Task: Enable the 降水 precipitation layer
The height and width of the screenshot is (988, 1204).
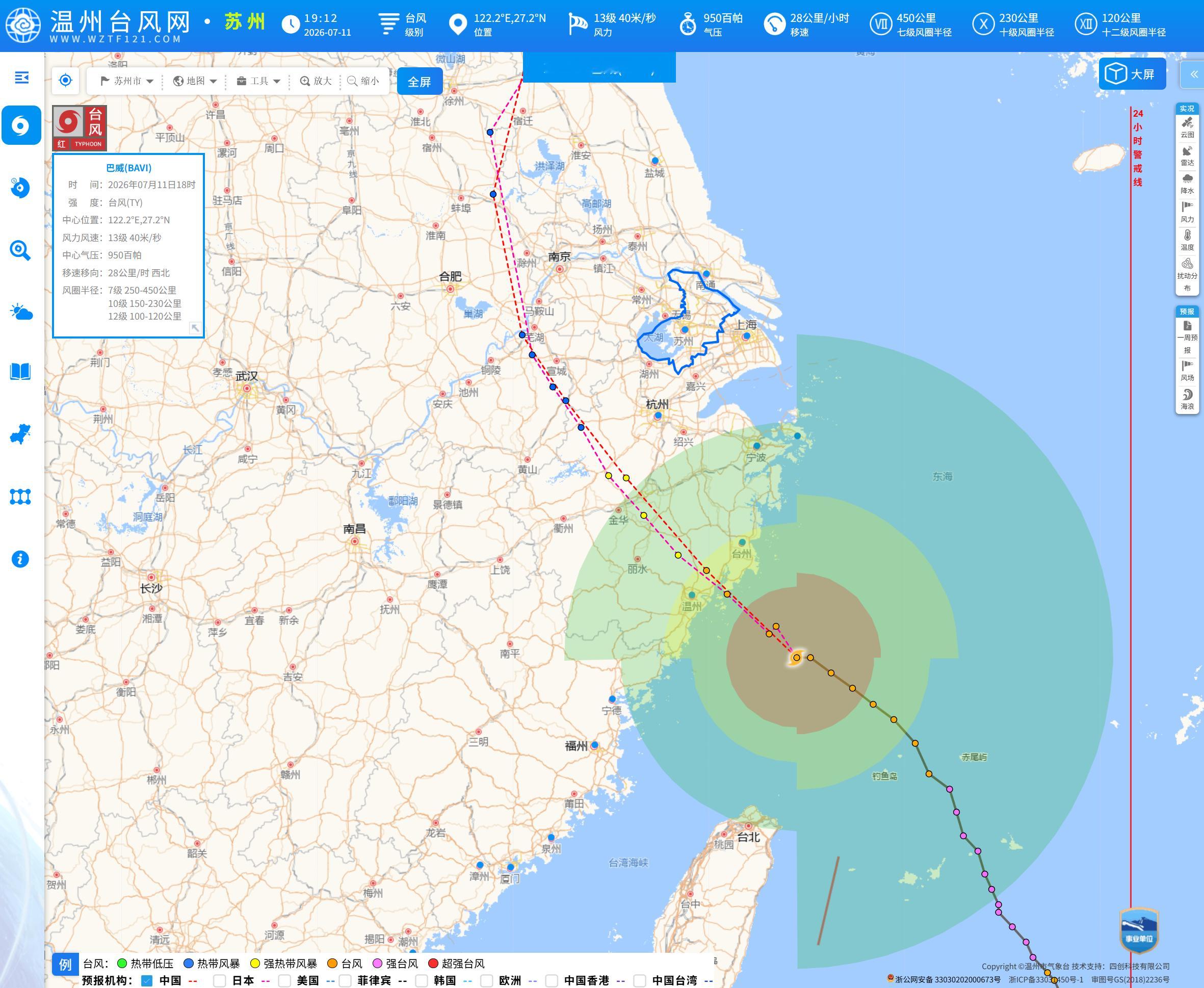Action: (1187, 184)
